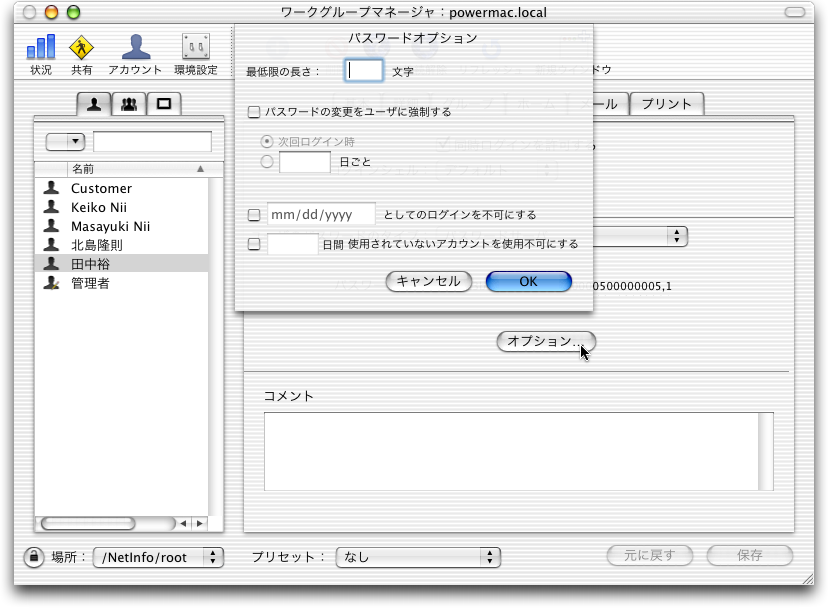Switch to the computer lists icon tab
This screenshot has height=608, width=828.
click(163, 103)
